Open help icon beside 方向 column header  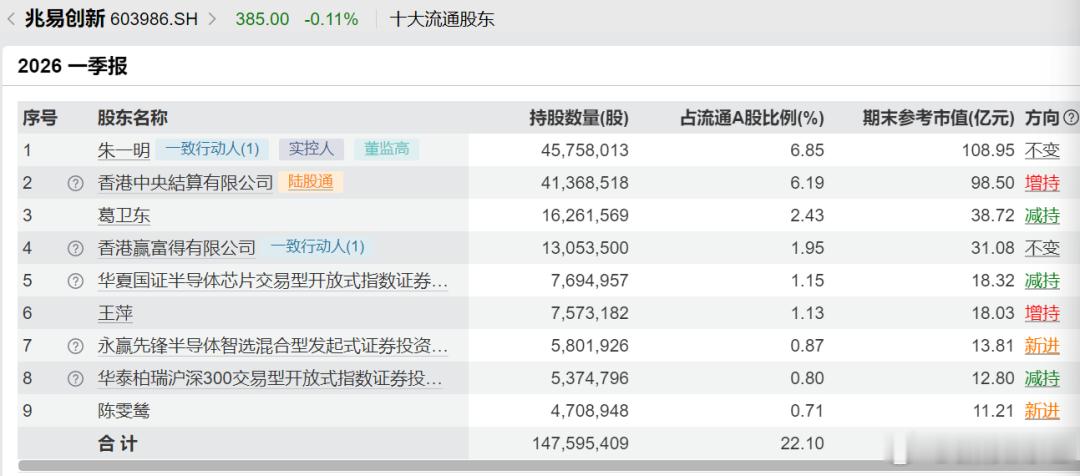(1070, 118)
